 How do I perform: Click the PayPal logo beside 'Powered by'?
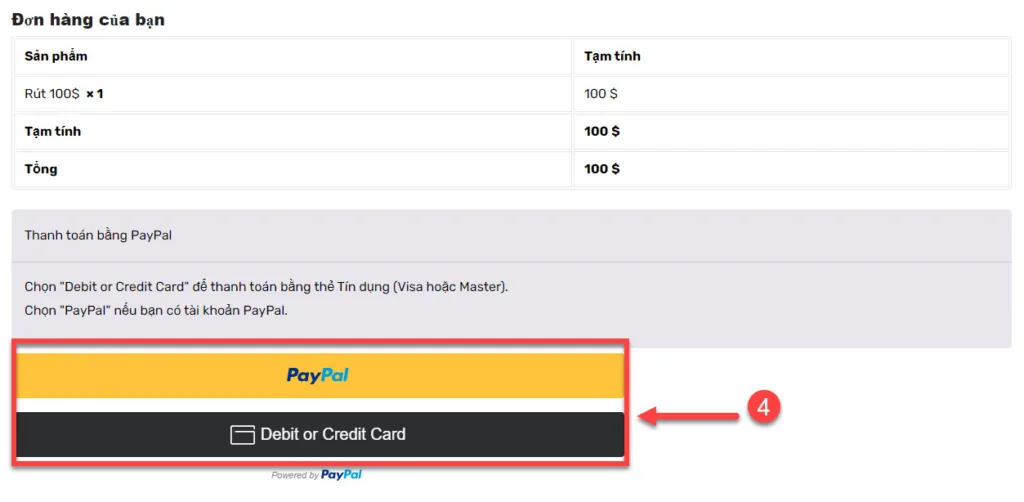(341, 475)
